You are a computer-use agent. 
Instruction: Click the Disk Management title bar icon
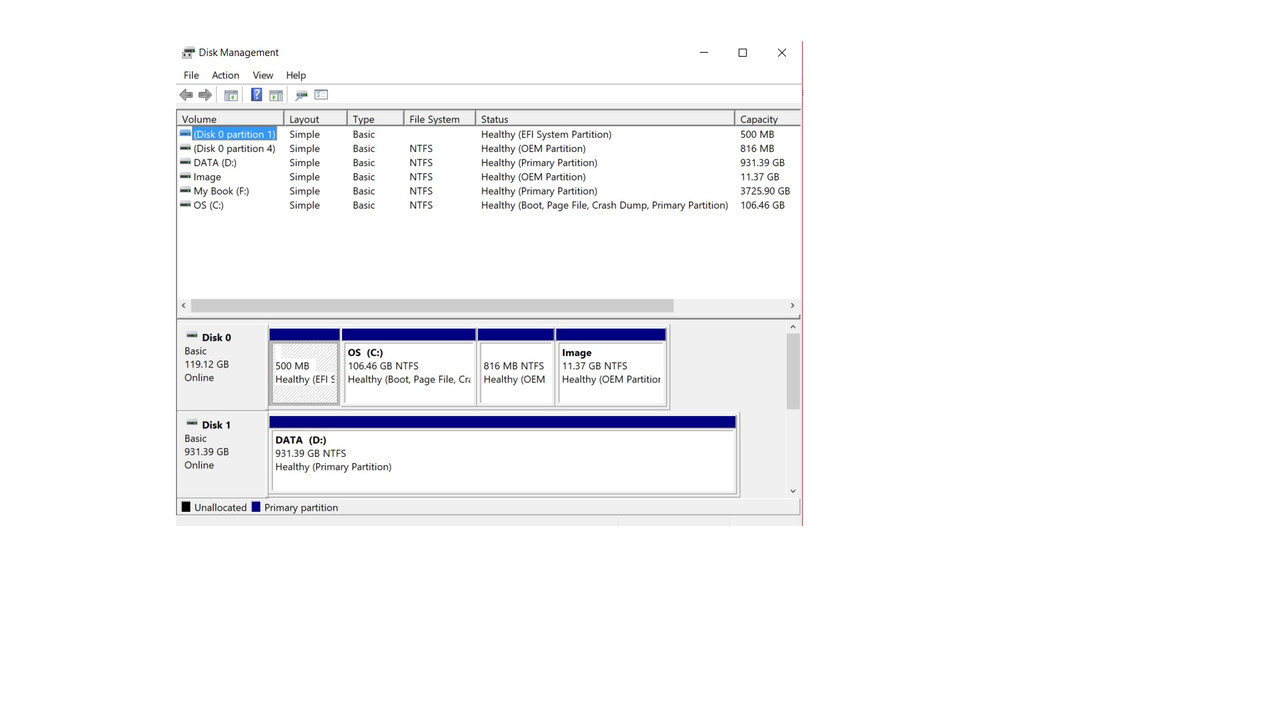188,53
